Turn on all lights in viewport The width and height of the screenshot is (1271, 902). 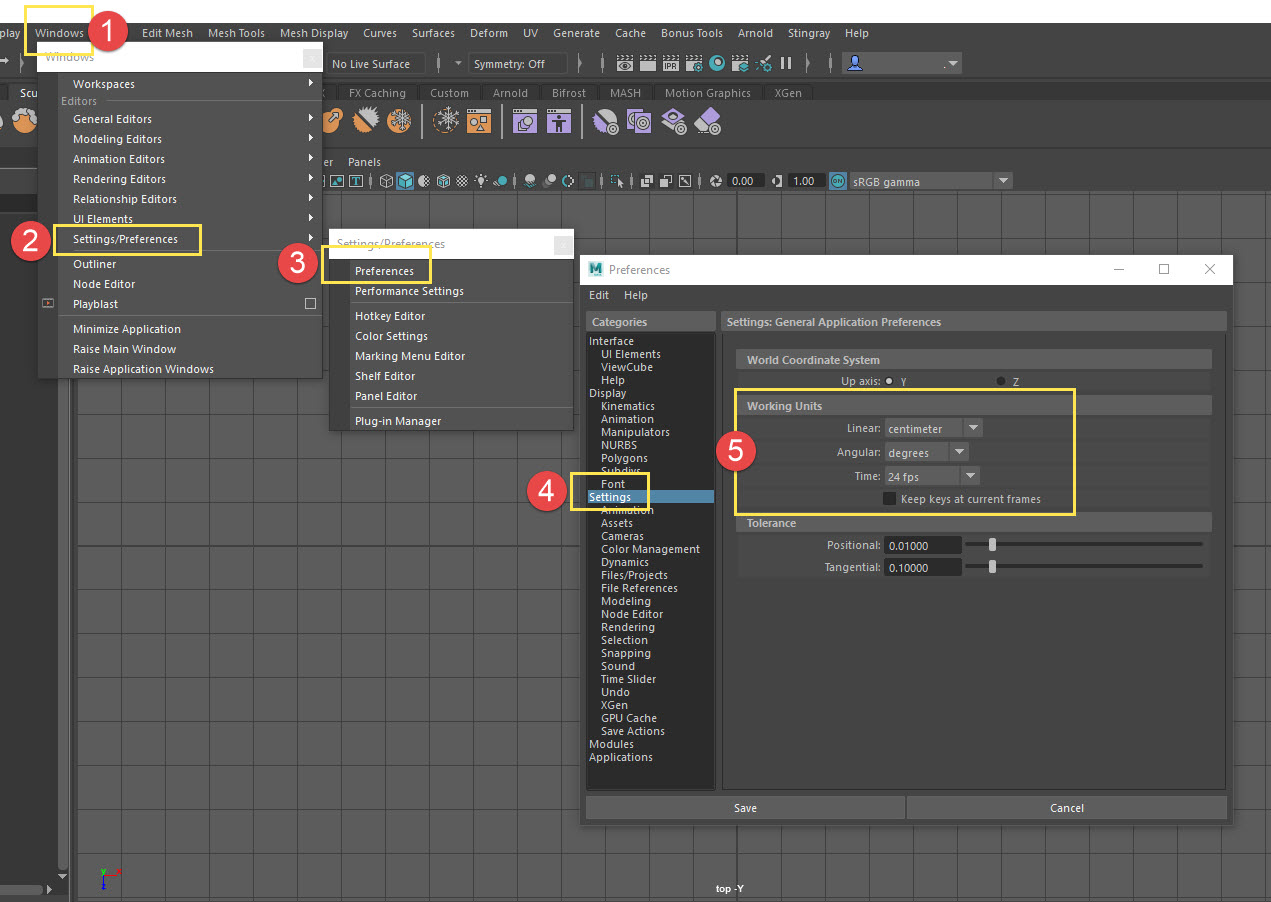point(481,181)
